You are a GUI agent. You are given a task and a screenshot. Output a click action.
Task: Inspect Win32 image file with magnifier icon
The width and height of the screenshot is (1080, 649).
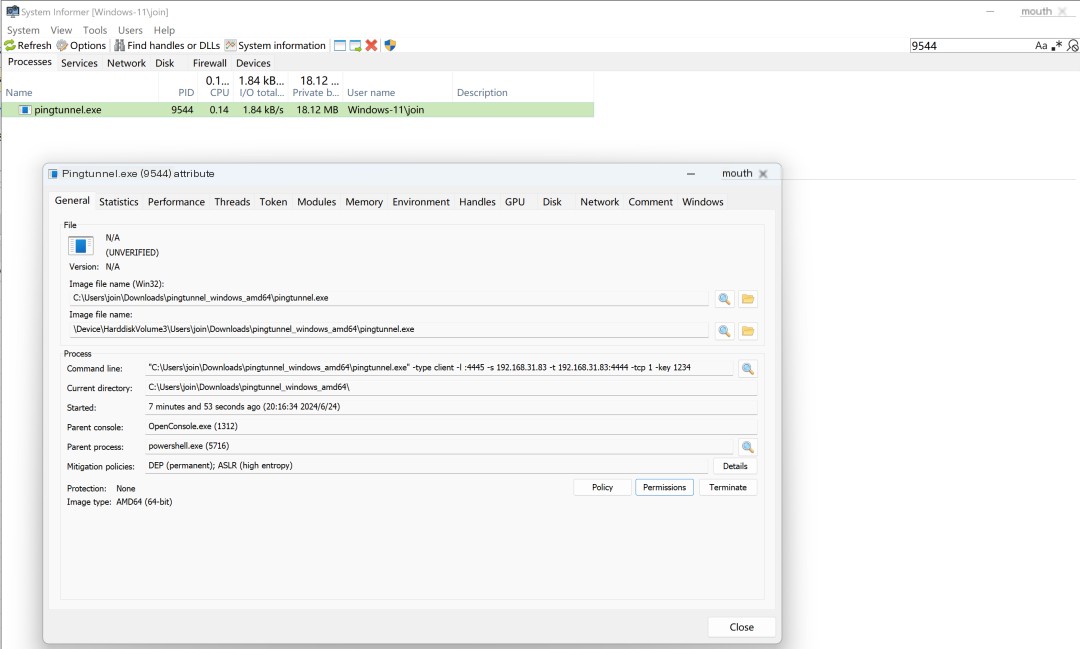point(724,299)
